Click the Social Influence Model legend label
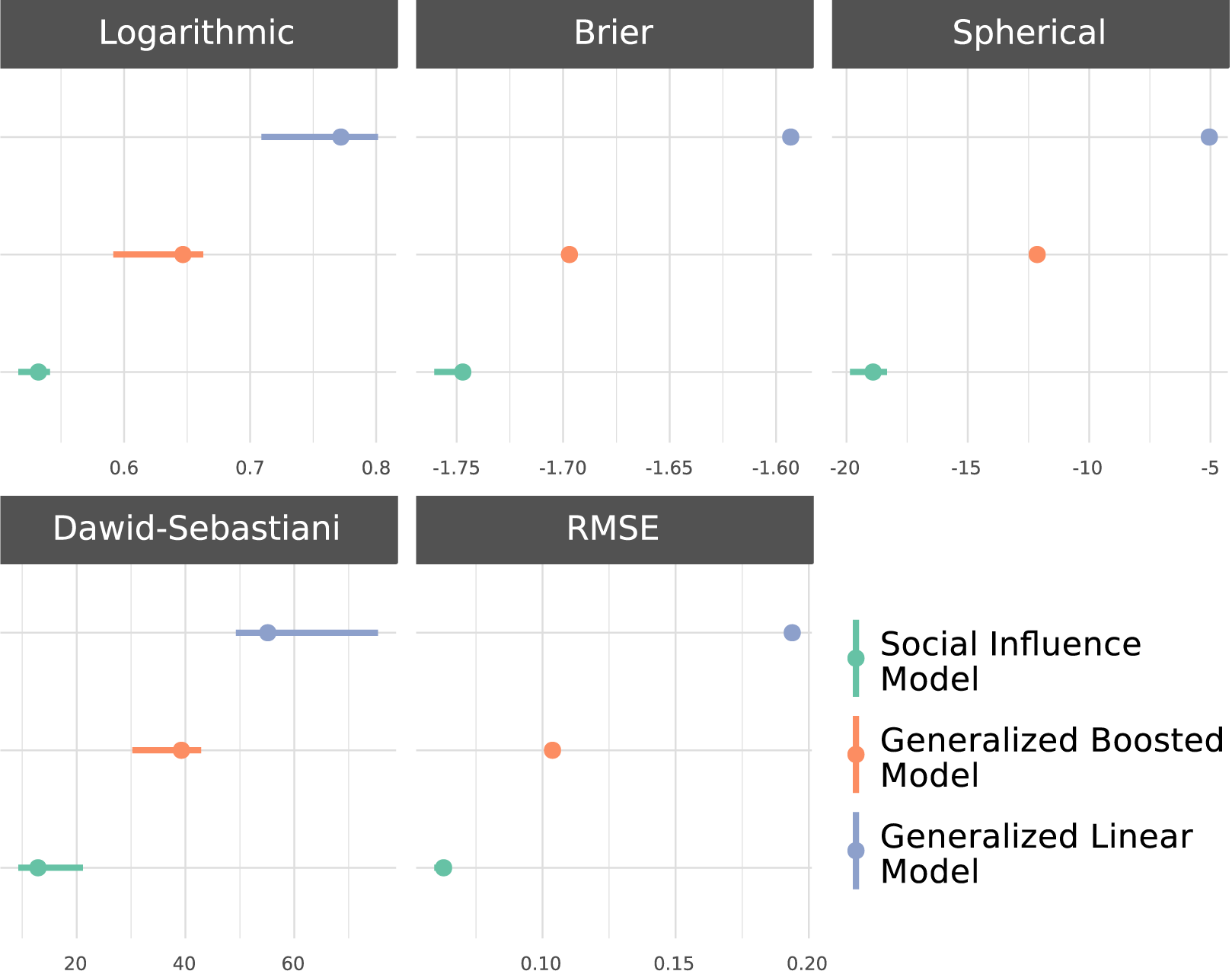1232x971 pixels. click(1010, 661)
